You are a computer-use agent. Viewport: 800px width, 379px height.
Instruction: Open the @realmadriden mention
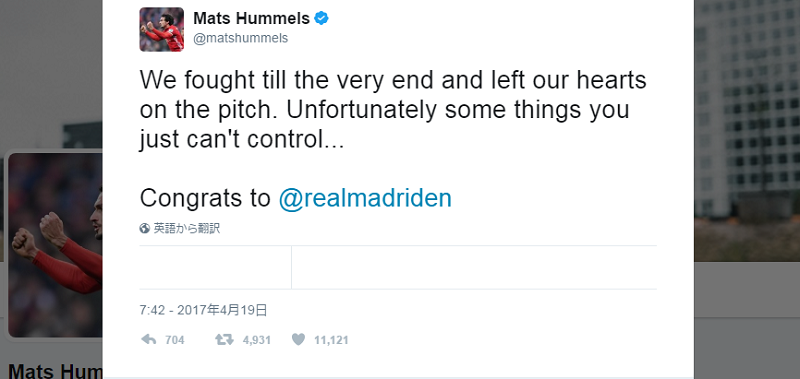pyautogui.click(x=365, y=198)
